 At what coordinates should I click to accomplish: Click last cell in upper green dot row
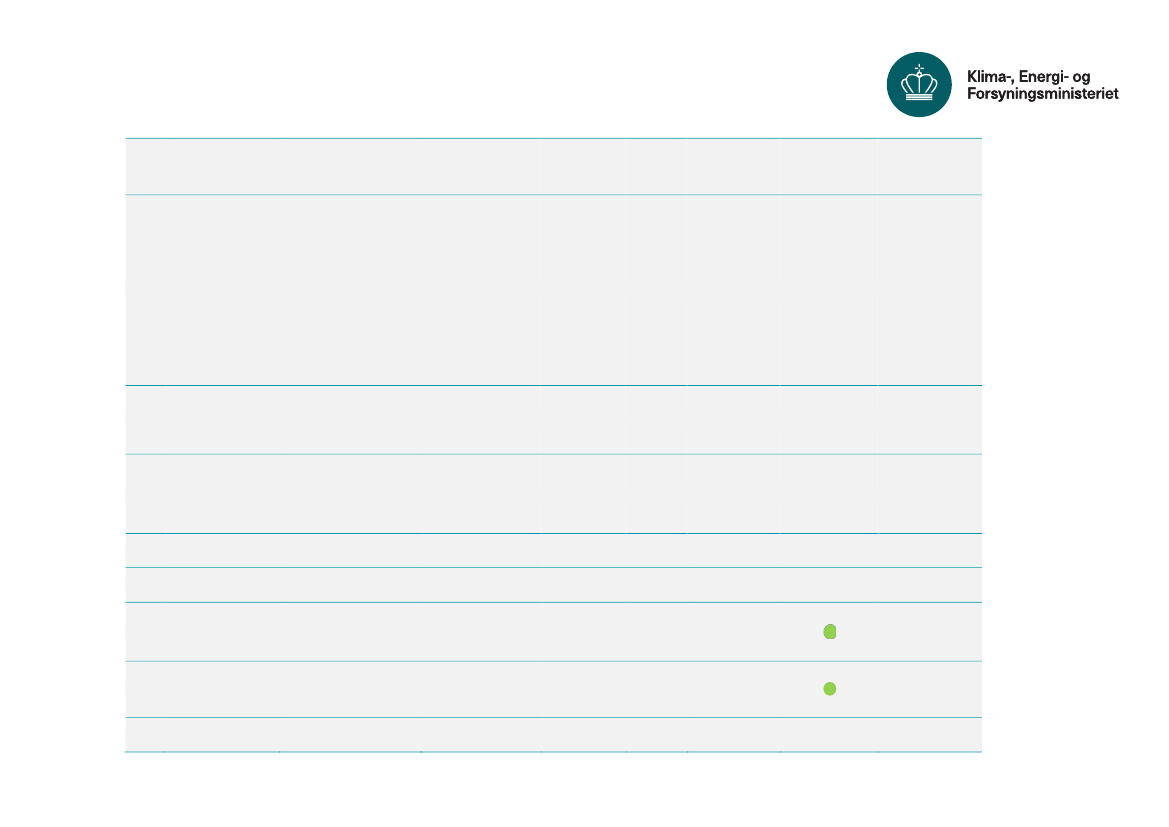[930, 632]
